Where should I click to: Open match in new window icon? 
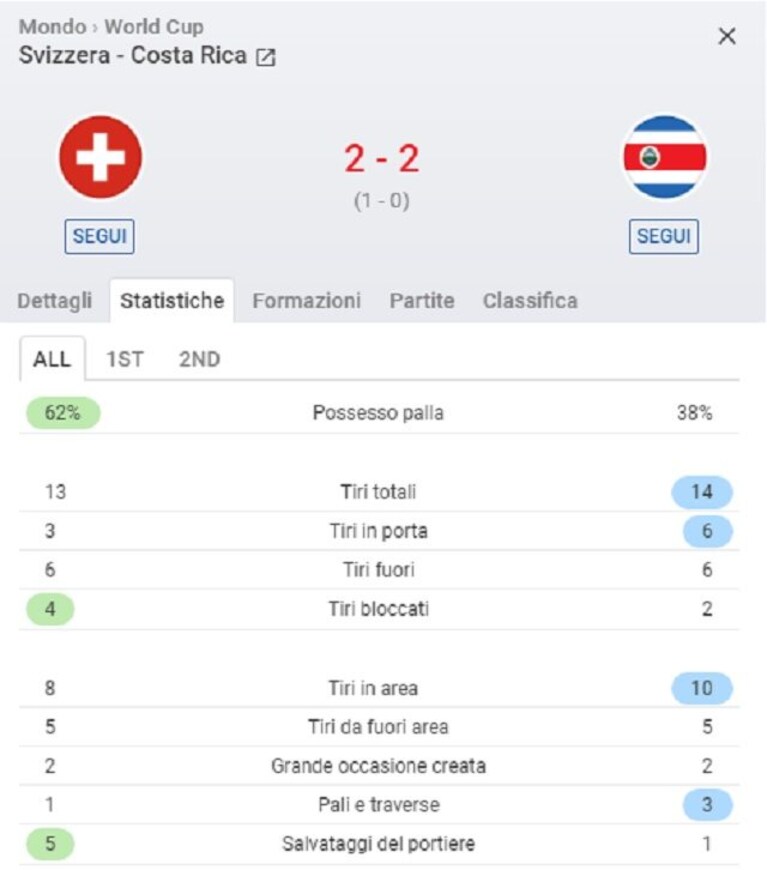tap(265, 57)
